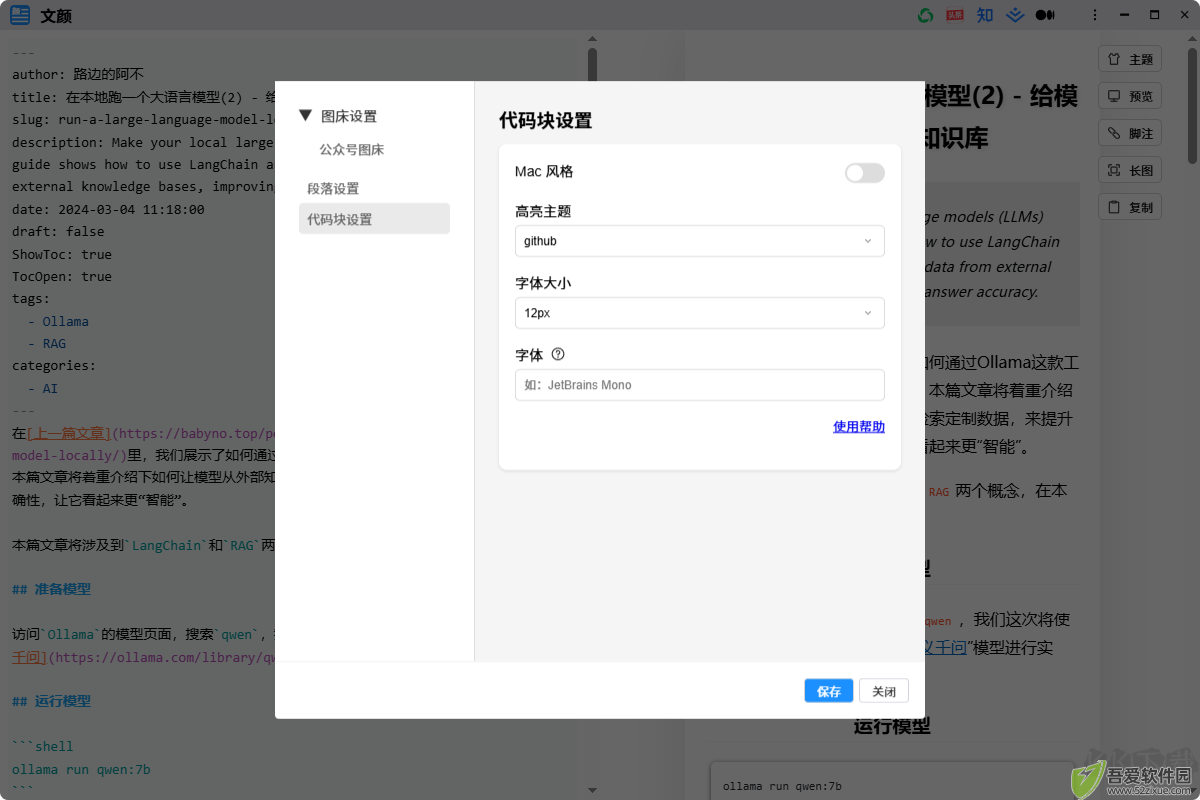Screen dimensions: 1200x800
Task: Click the editor scrollbar up arrow
Action: [x=592, y=38]
